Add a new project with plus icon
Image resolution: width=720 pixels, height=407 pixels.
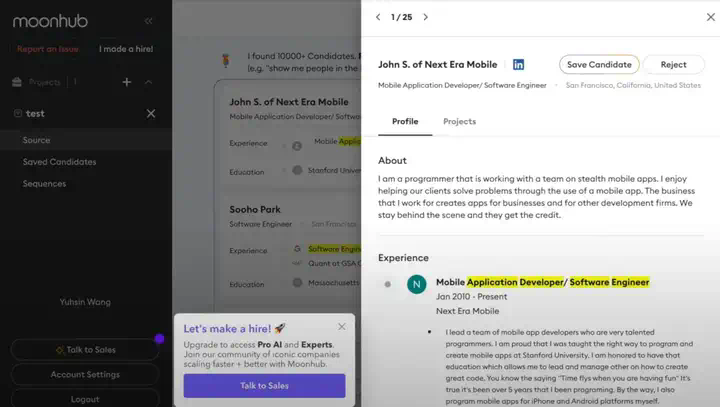[x=127, y=82]
